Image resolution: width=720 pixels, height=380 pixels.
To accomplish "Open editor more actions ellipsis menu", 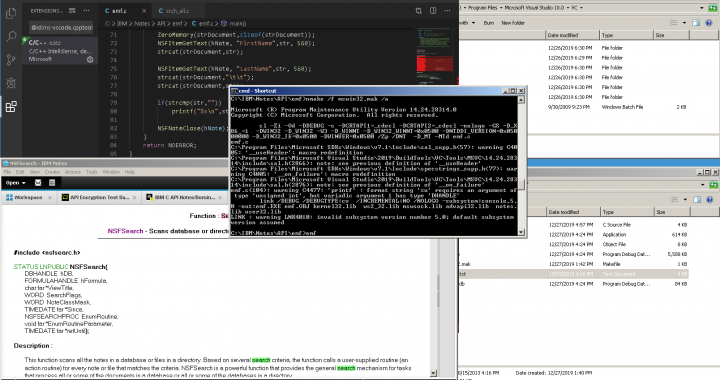I will coord(447,11).
